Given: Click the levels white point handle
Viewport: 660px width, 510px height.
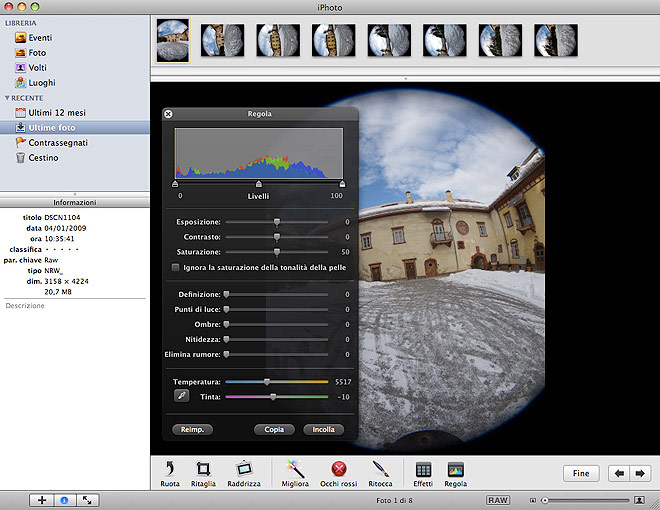Looking at the screenshot, I should 342,184.
